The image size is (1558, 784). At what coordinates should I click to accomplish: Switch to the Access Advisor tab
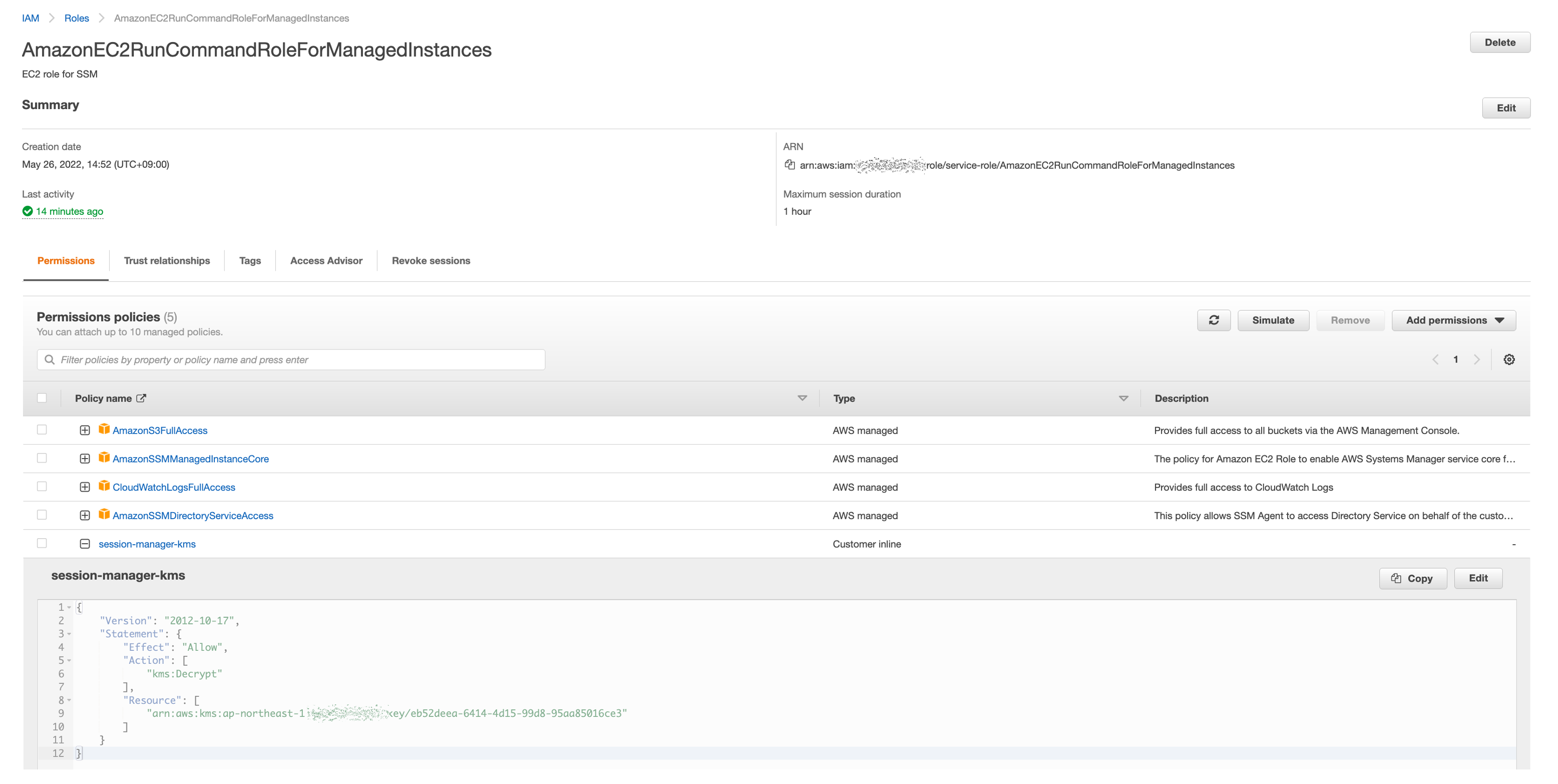click(326, 261)
